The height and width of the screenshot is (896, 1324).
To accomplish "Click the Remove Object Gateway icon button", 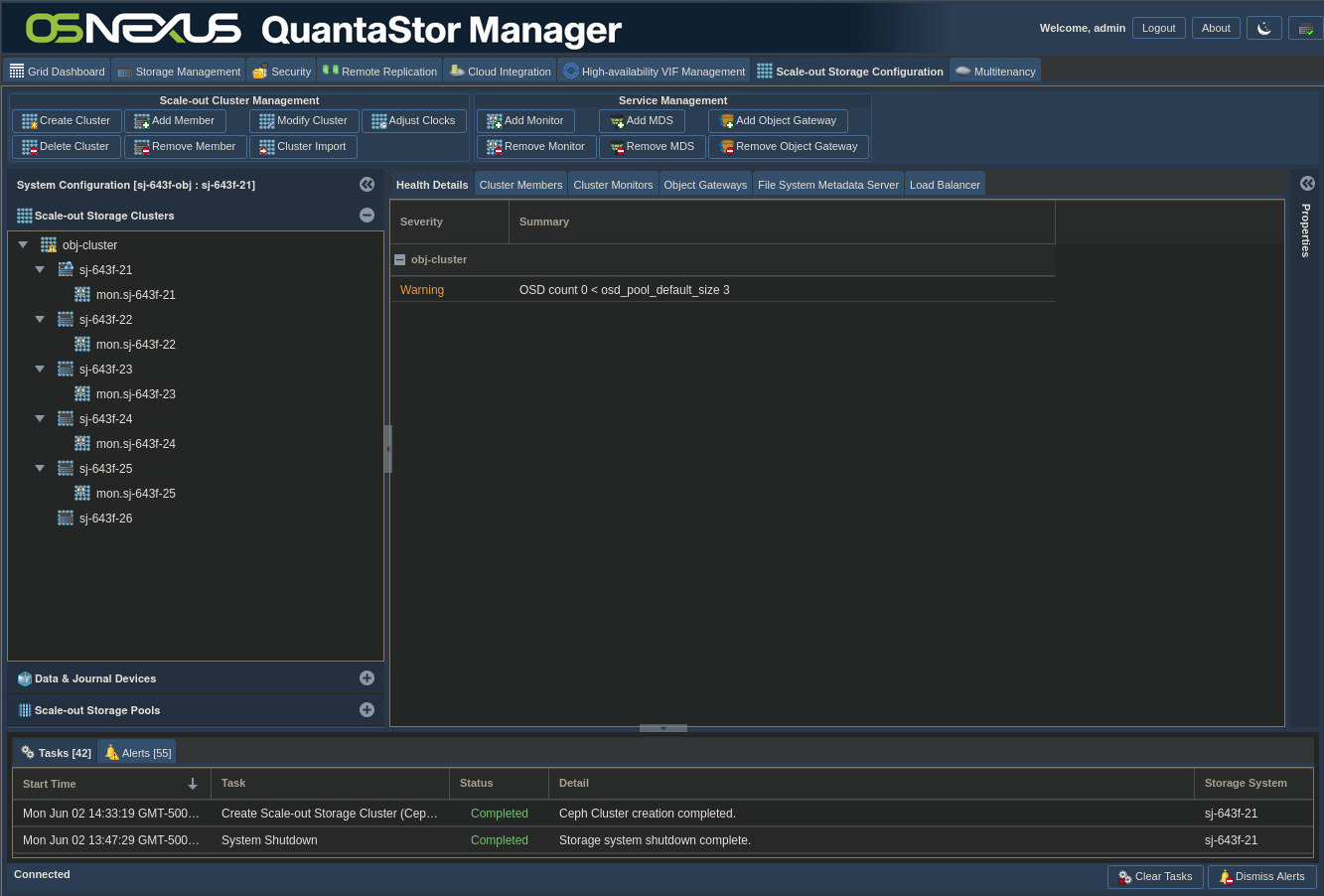I will (726, 147).
